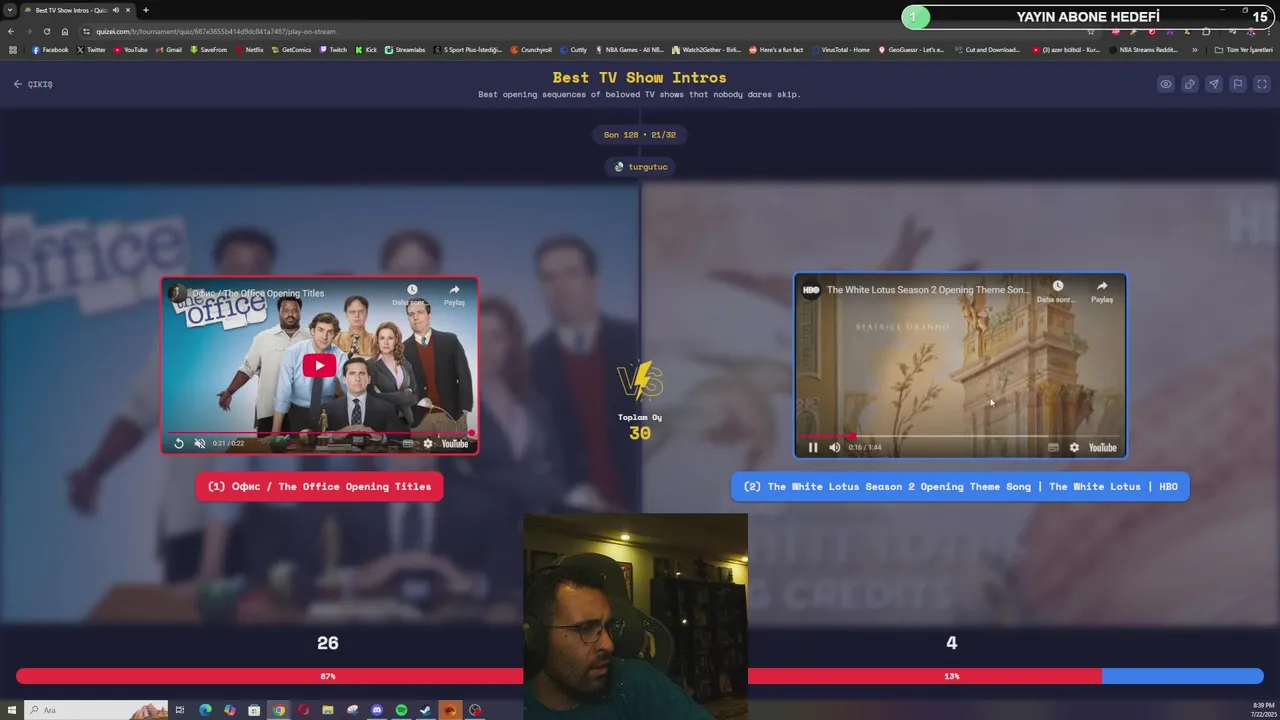The image size is (1280, 720).
Task: Open the Crunchyroll bookmark
Action: tap(530, 50)
